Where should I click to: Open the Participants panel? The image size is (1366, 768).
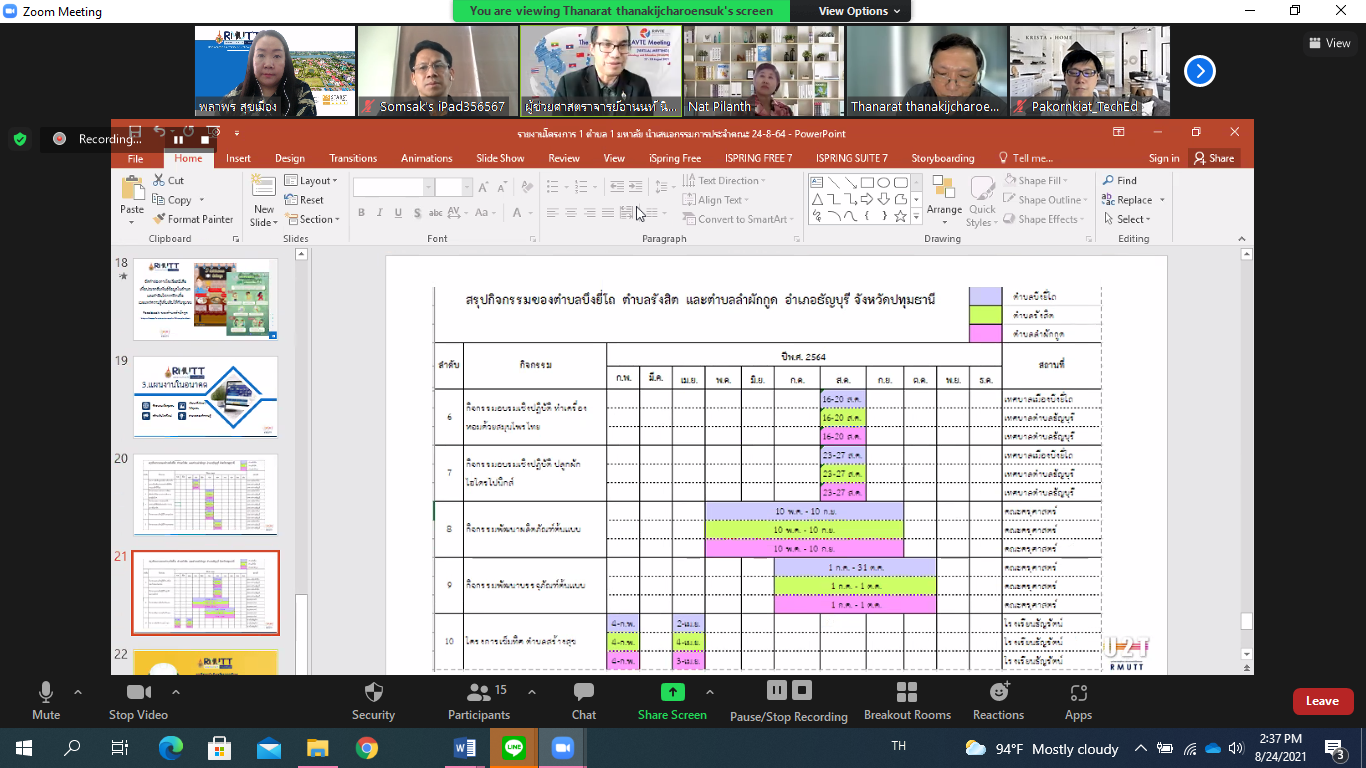479,701
